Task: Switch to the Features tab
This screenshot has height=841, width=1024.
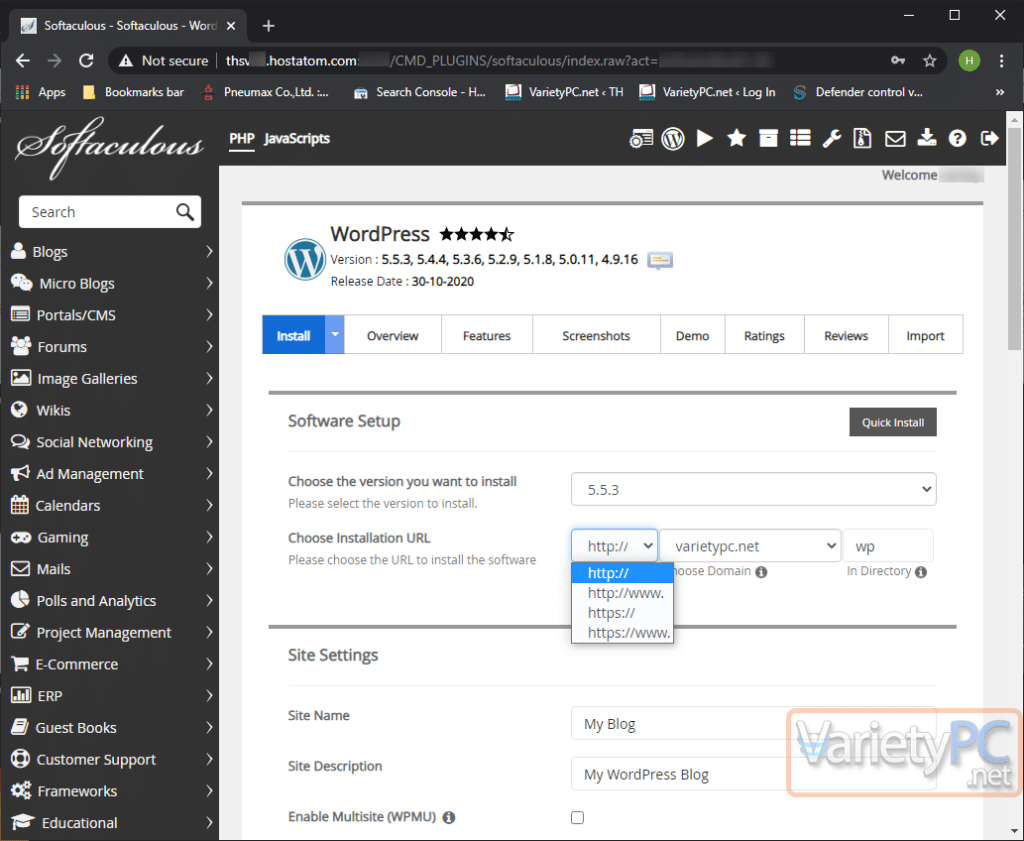Action: click(x=487, y=336)
